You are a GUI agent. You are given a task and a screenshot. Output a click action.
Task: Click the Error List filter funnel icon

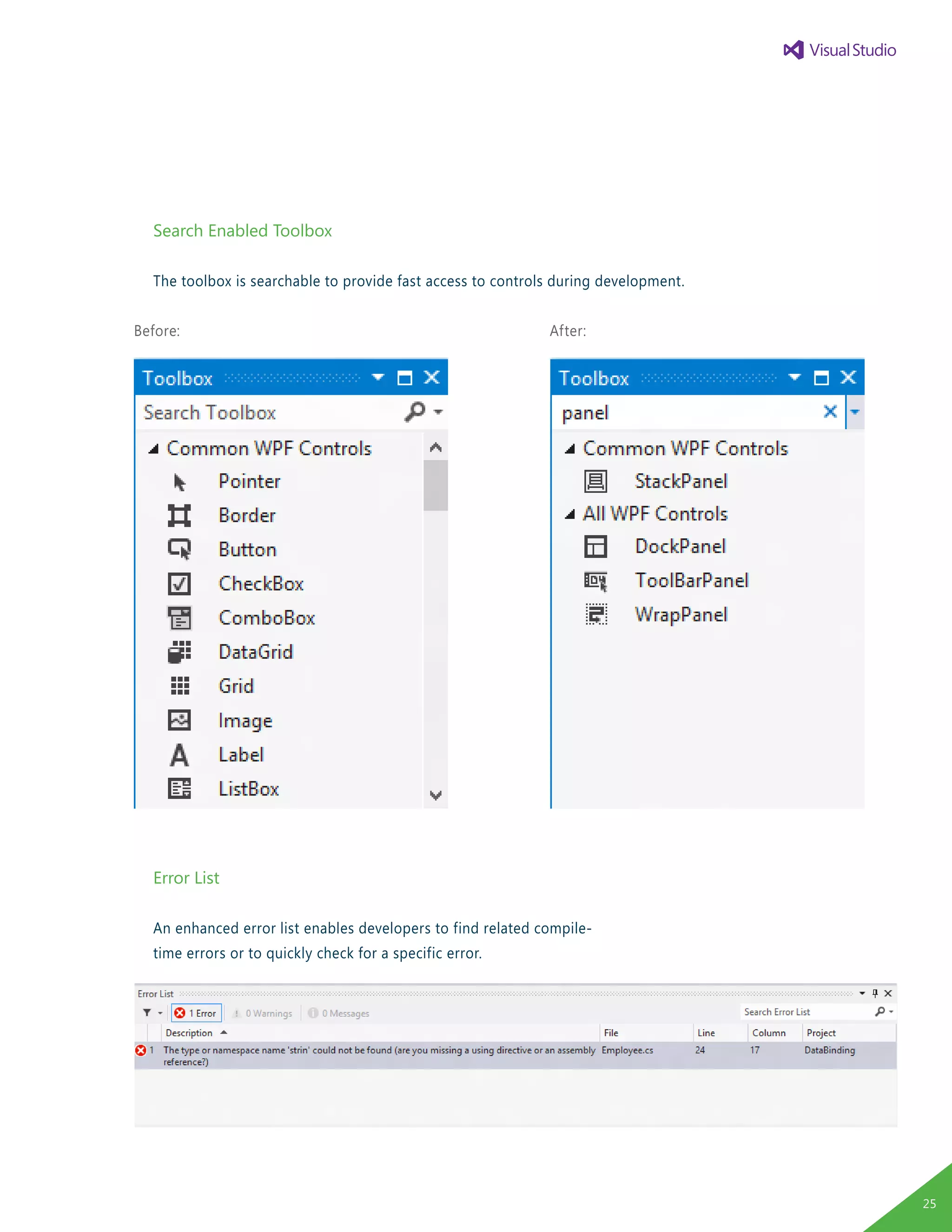coord(146,1013)
